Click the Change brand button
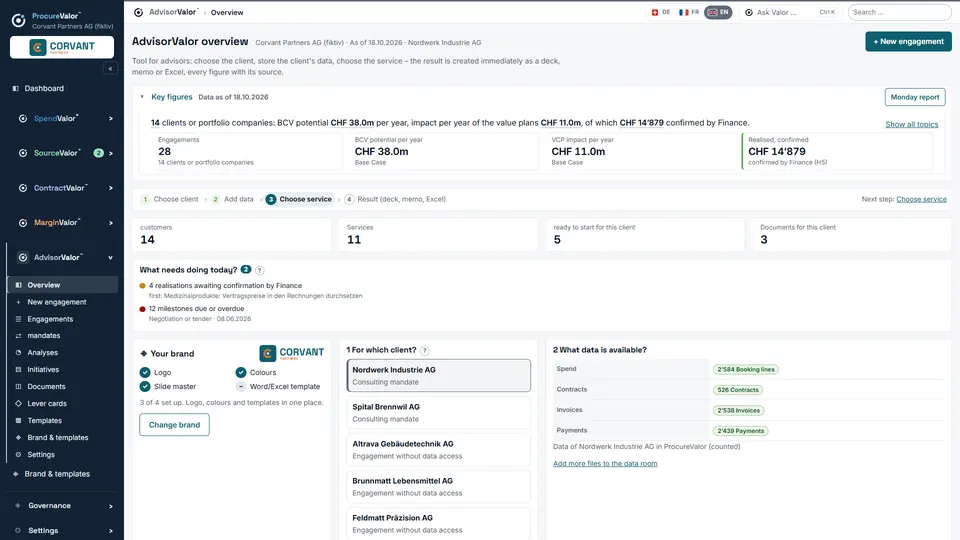 (x=174, y=425)
